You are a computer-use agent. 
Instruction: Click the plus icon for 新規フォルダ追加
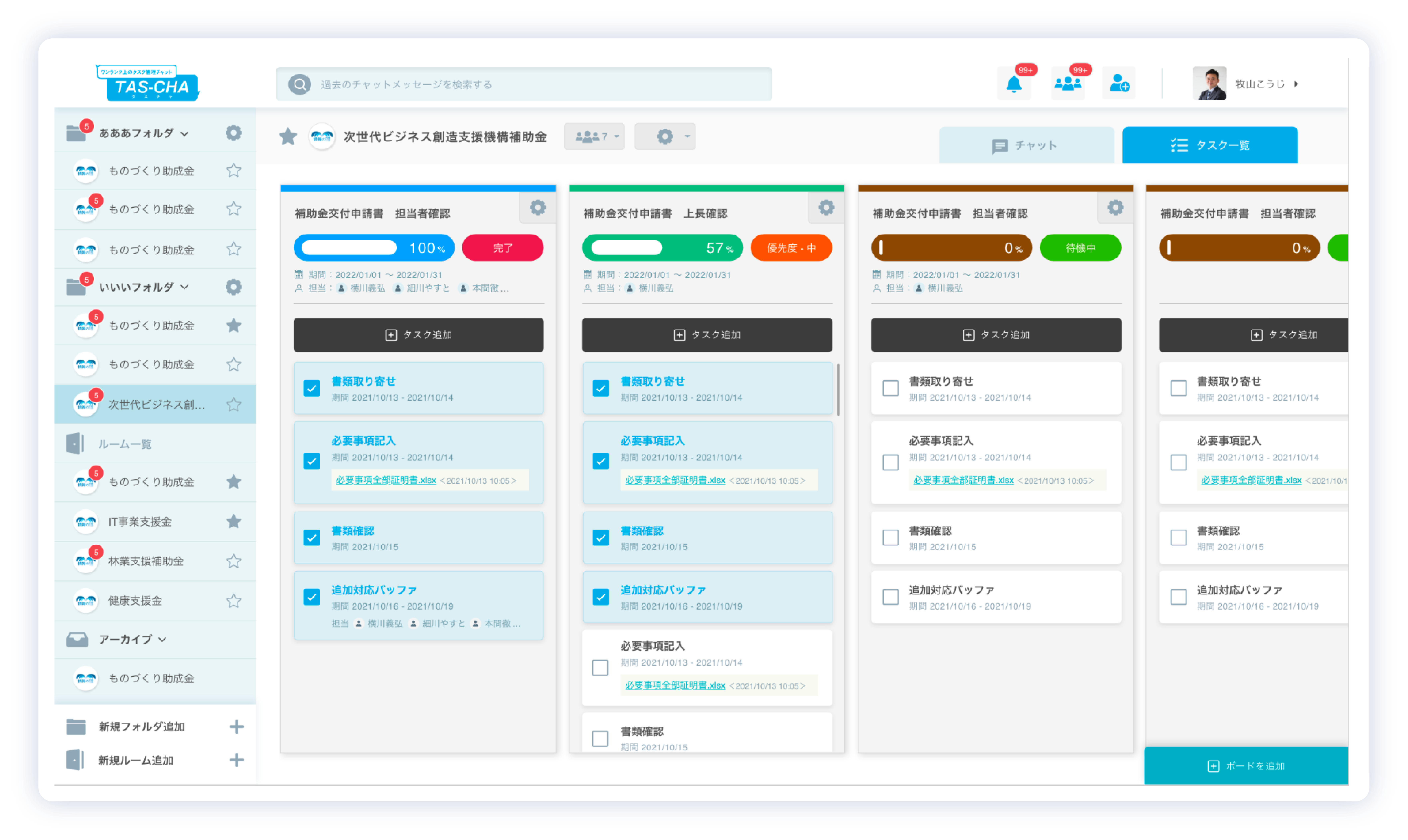tap(237, 726)
